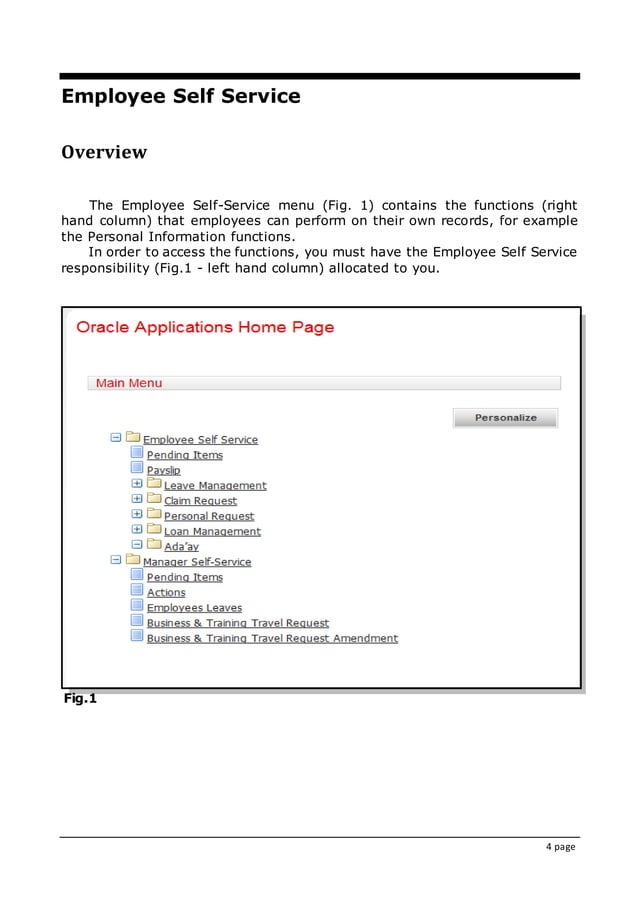This screenshot has width=638, height=902.
Task: Click the Leave Management folder icon
Action: (x=154, y=483)
